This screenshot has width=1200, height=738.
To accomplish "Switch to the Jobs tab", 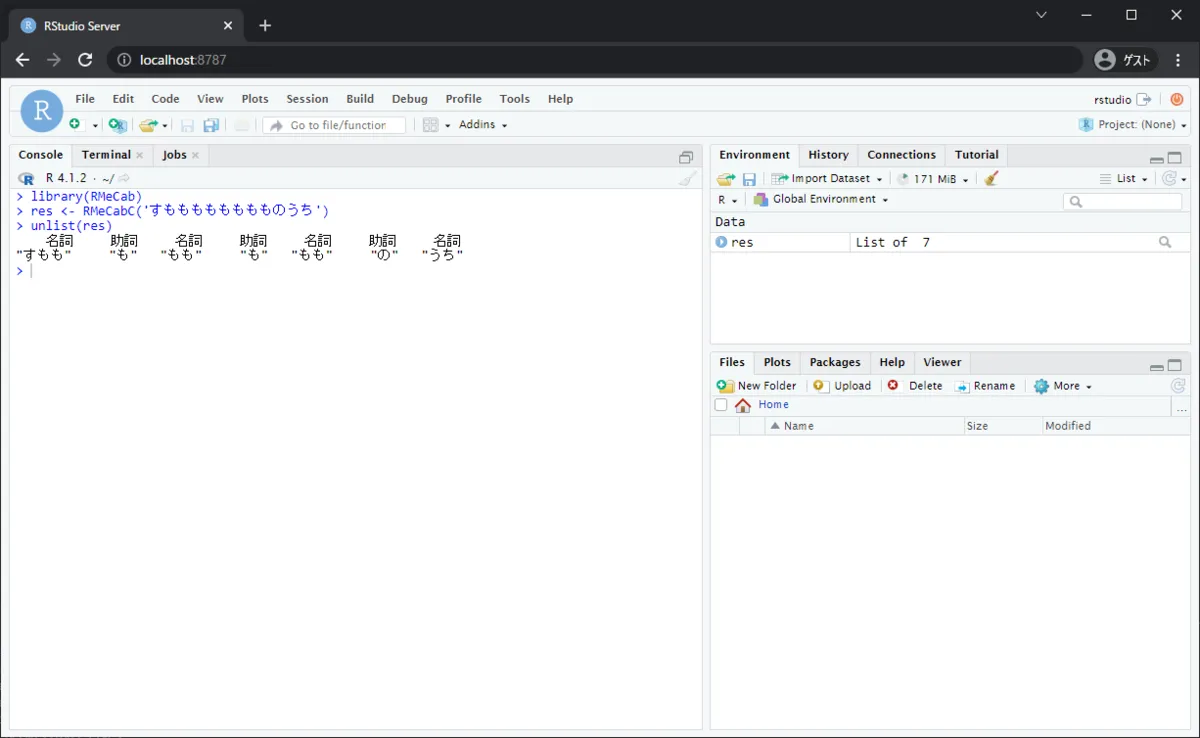I will (174, 155).
